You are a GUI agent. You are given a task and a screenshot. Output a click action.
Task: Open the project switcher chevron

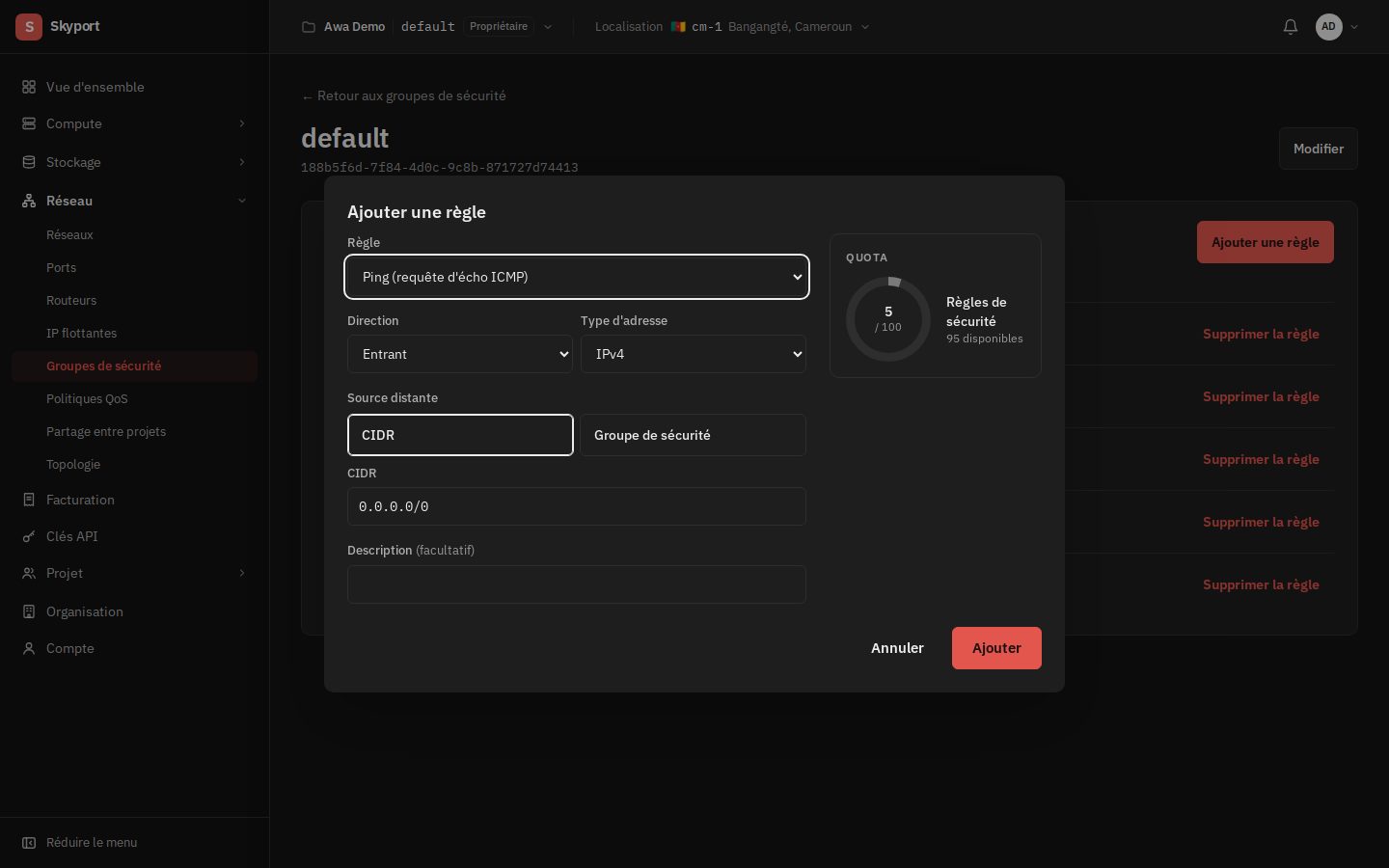548,27
